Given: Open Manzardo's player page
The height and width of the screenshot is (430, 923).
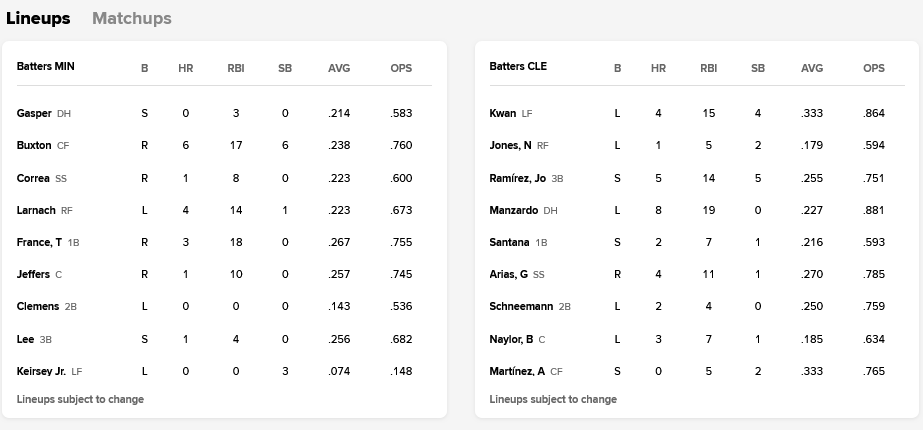Looking at the screenshot, I should (x=514, y=210).
